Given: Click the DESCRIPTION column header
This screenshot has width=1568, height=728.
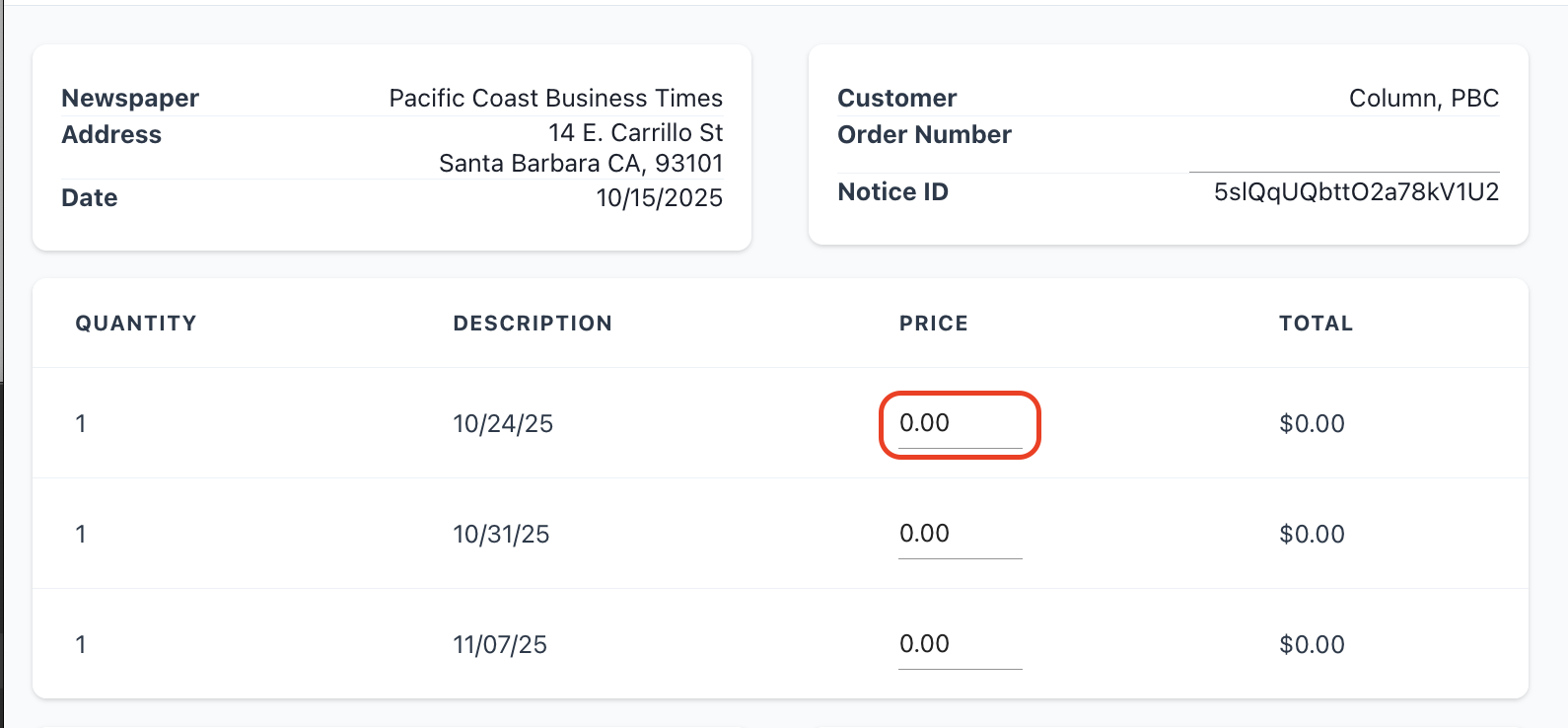Looking at the screenshot, I should tap(533, 324).
